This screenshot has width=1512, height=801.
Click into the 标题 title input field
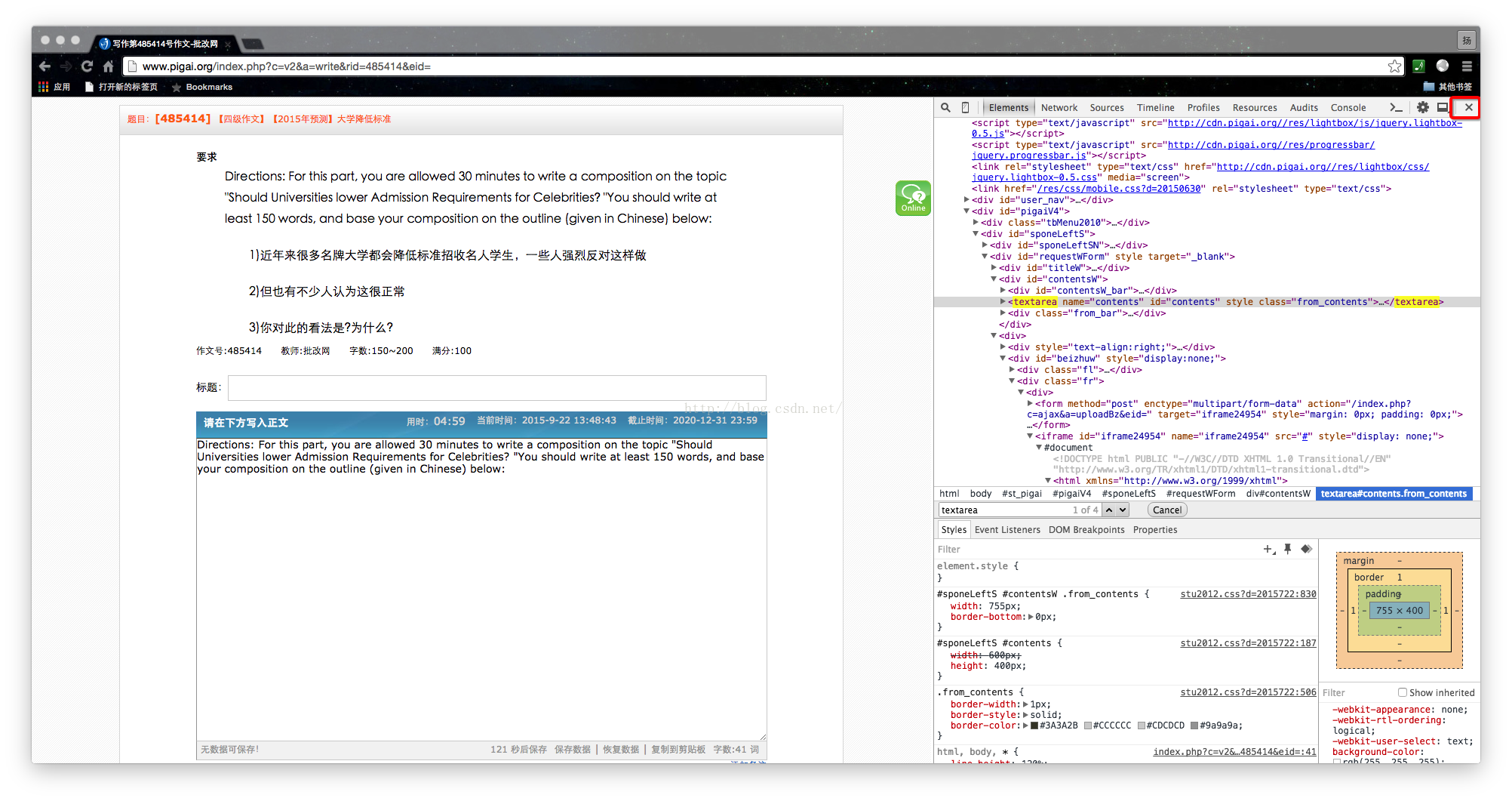click(497, 388)
